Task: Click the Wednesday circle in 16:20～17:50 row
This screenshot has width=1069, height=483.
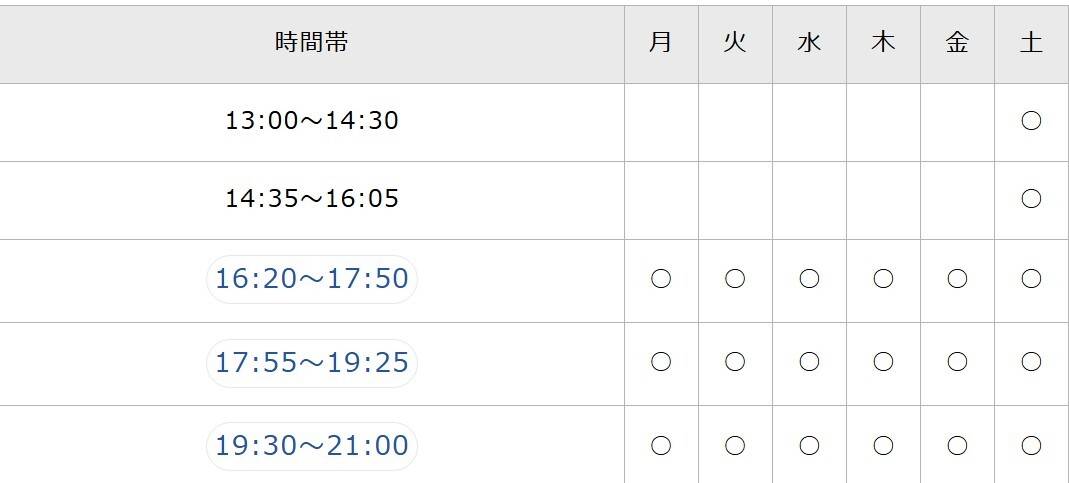Action: 809,279
